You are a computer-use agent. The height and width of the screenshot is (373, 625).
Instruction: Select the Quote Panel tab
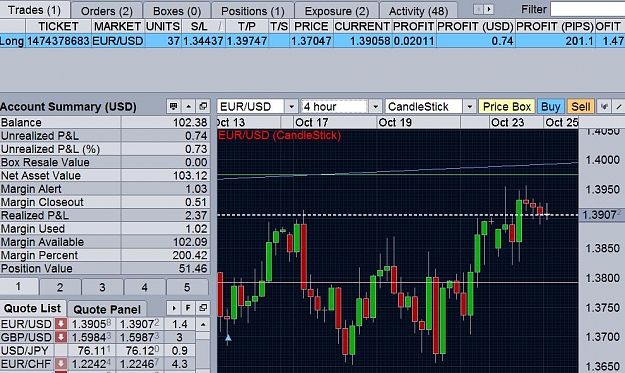pyautogui.click(x=107, y=309)
